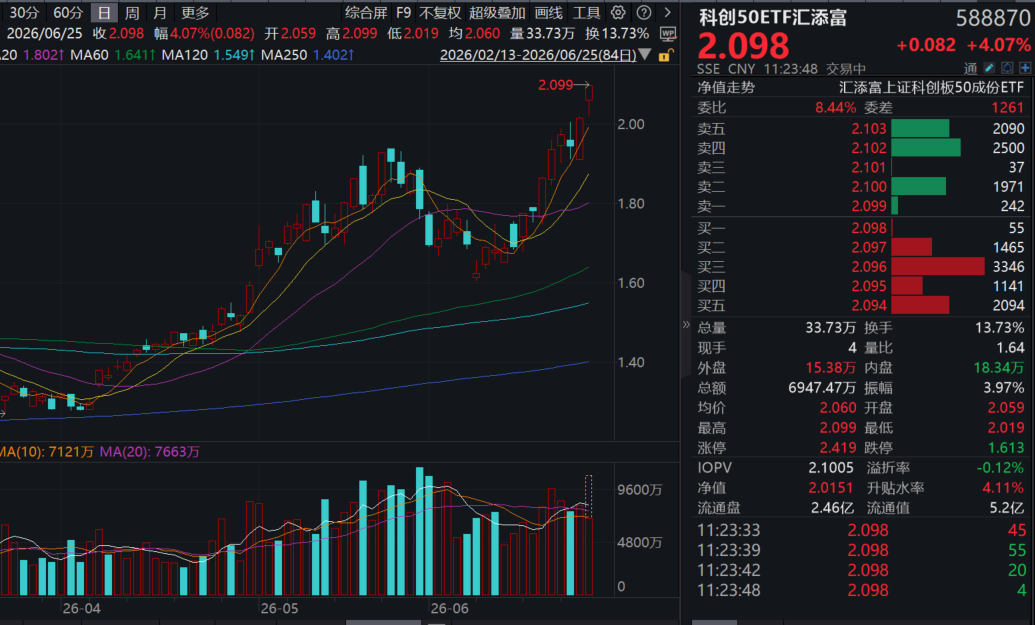Click the date range 2026/02/13-2026/06/25 link

coord(538,55)
